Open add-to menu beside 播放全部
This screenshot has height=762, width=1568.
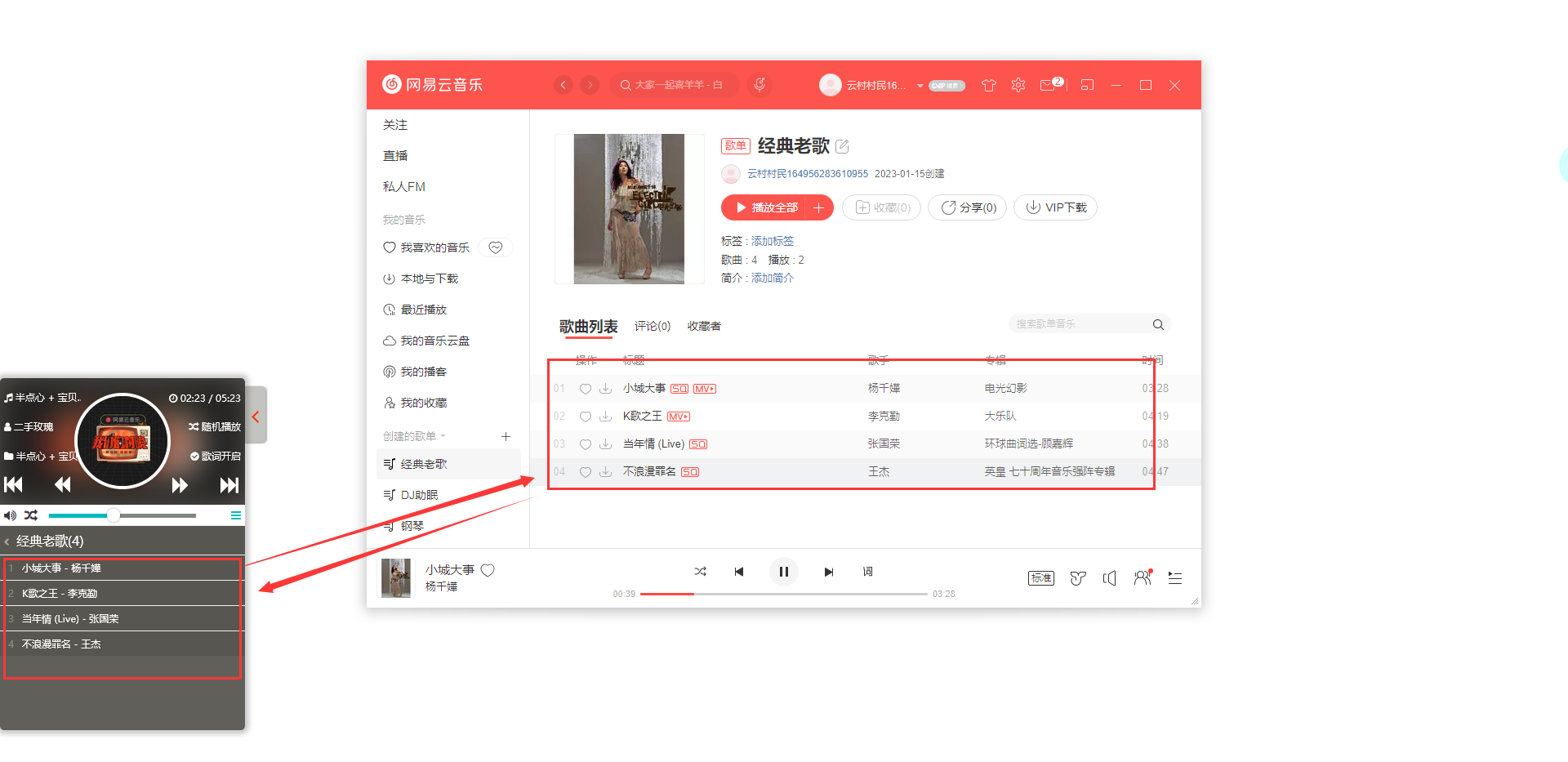(819, 207)
